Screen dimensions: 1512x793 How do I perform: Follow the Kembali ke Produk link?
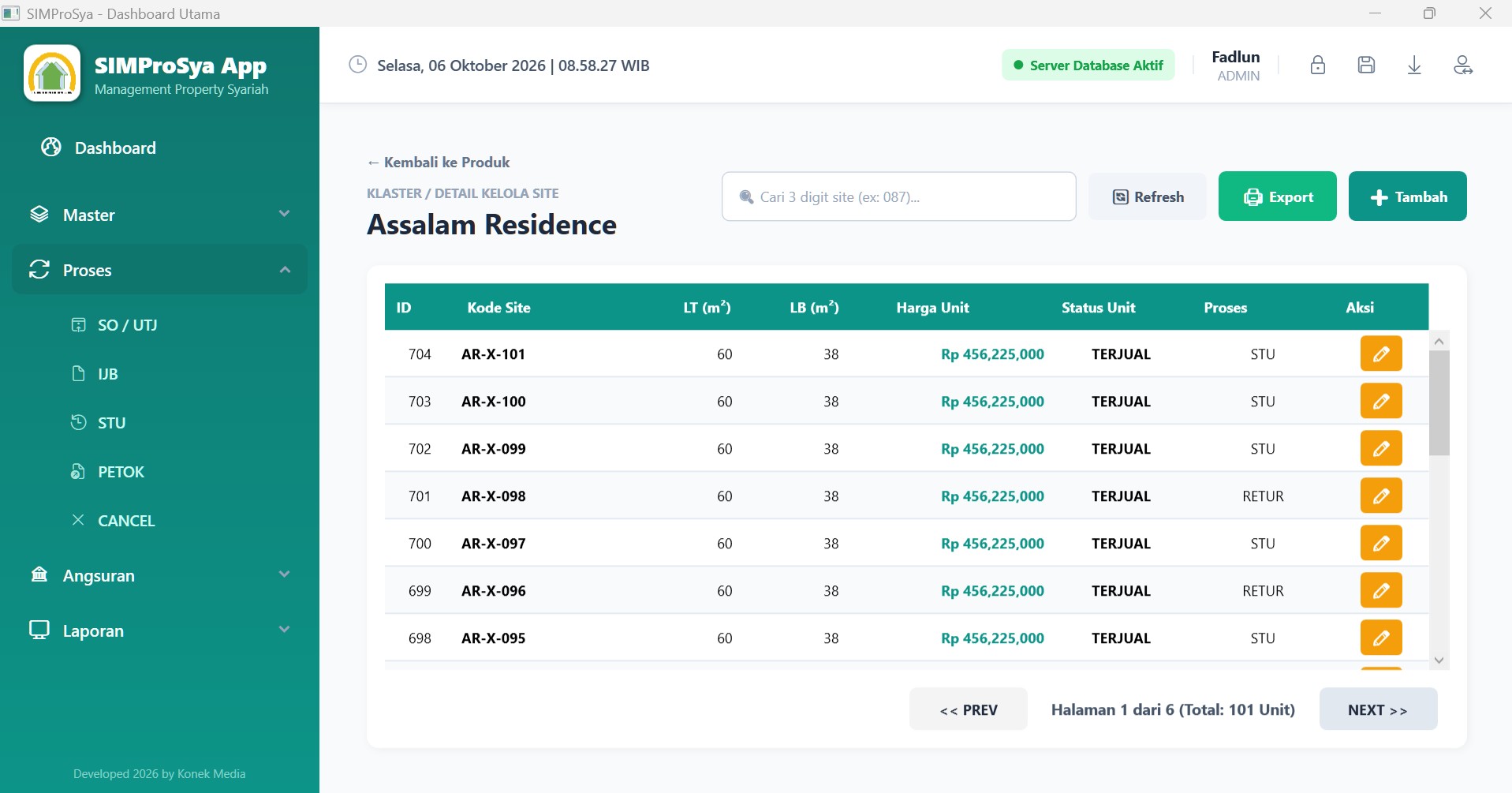click(x=439, y=163)
